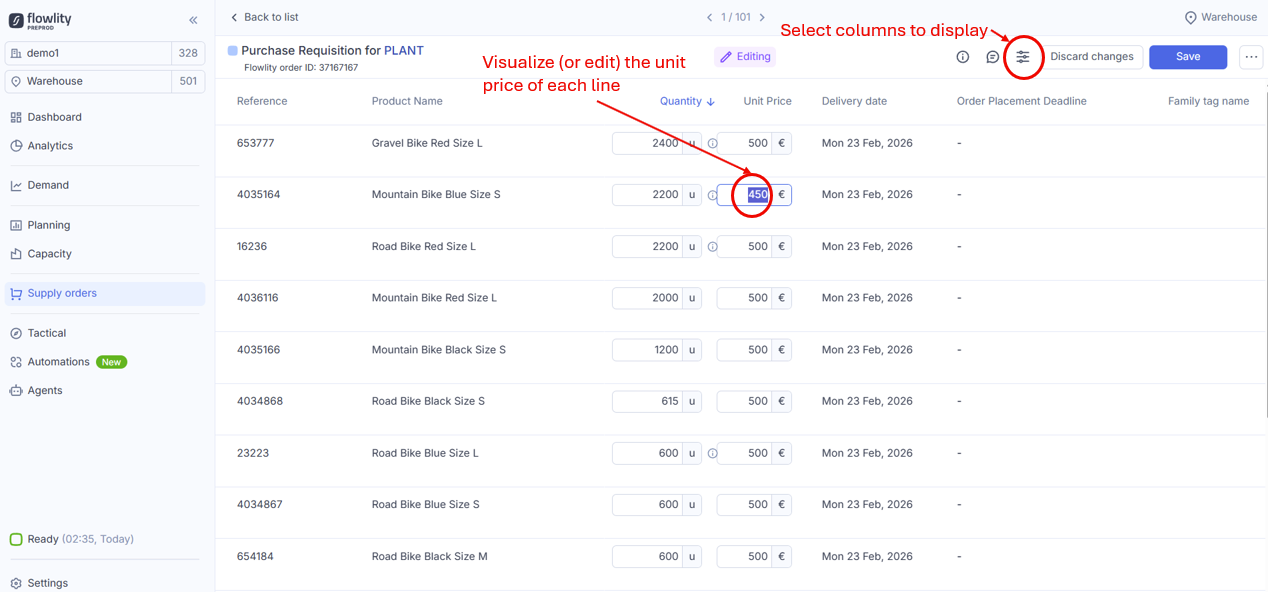Navigate to the Dashboard section
The image size is (1272, 607).
click(54, 117)
